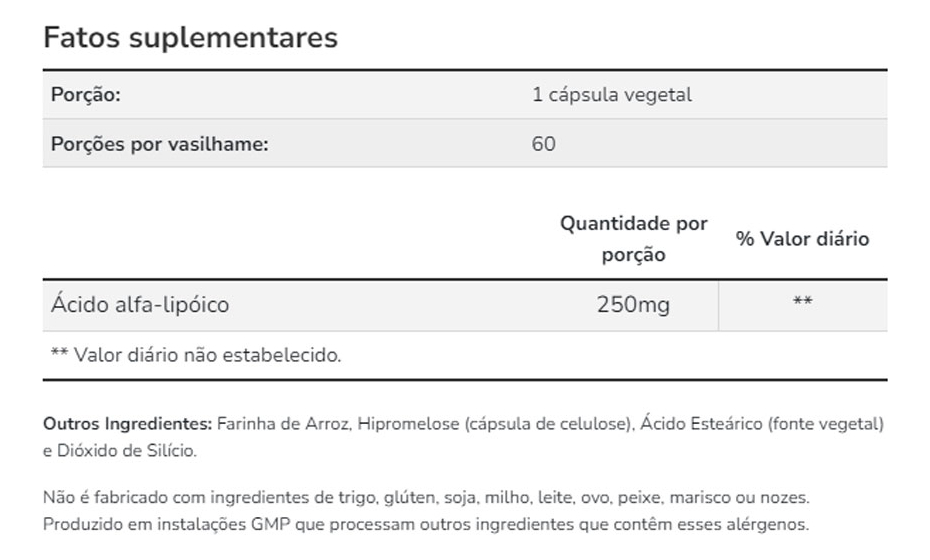Select the "Porção:" row label
930x560 pixels.
pyautogui.click(x=86, y=95)
